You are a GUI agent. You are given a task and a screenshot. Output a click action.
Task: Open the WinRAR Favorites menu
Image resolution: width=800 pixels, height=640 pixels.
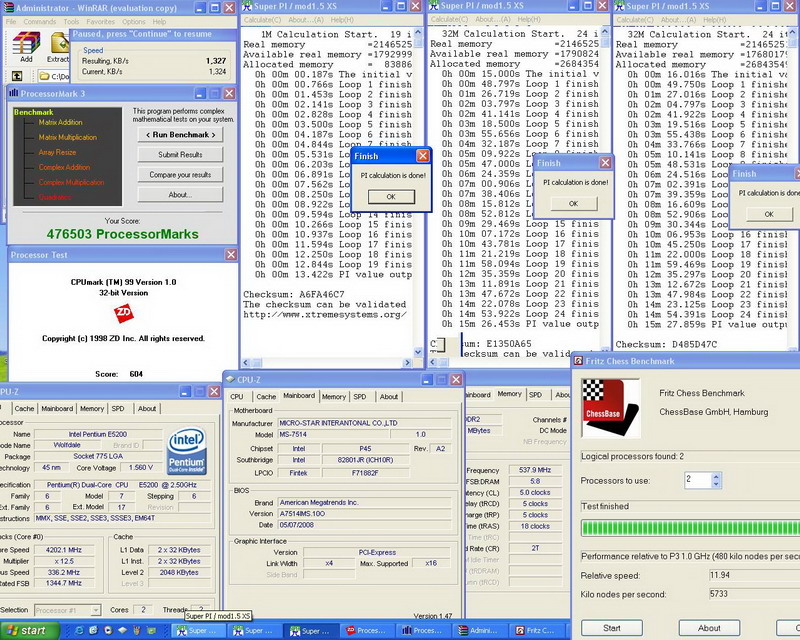(x=101, y=22)
